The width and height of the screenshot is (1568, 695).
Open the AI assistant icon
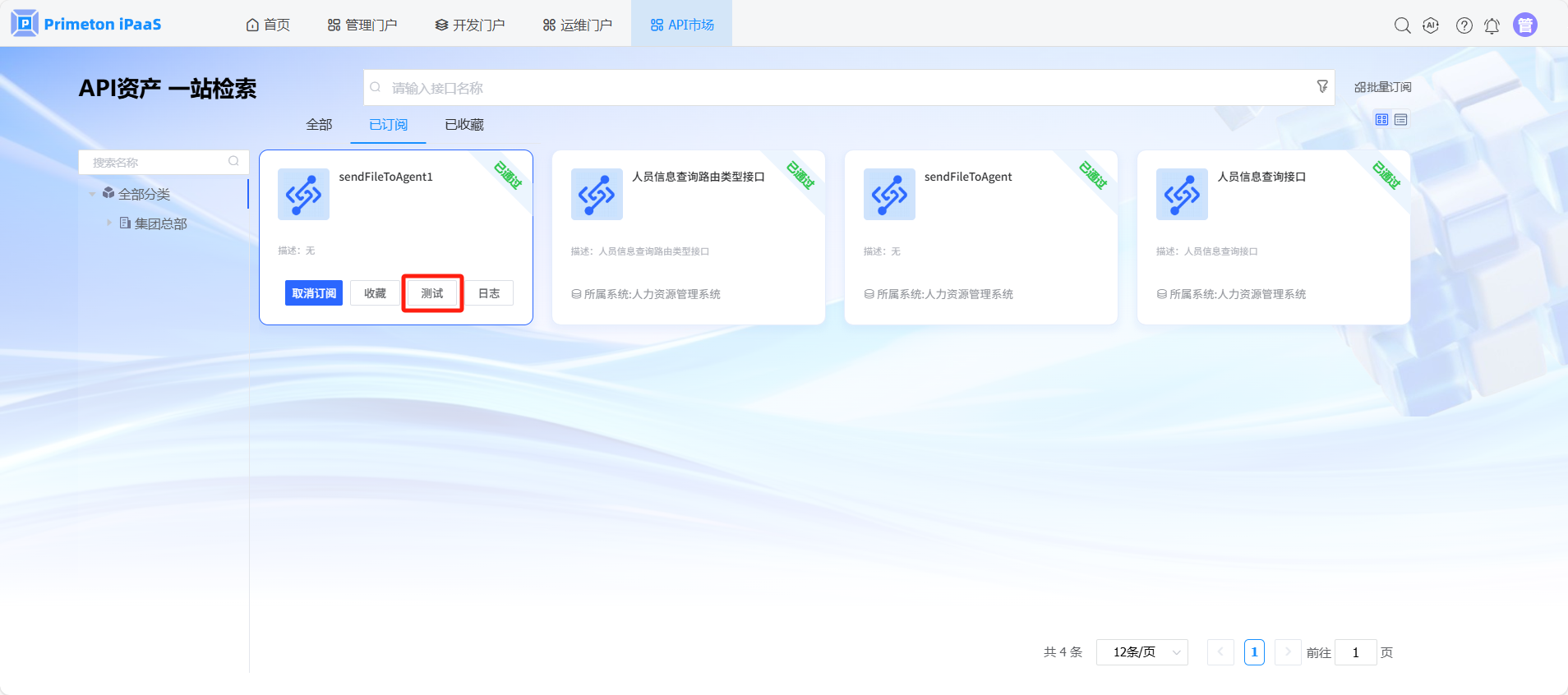pyautogui.click(x=1431, y=25)
